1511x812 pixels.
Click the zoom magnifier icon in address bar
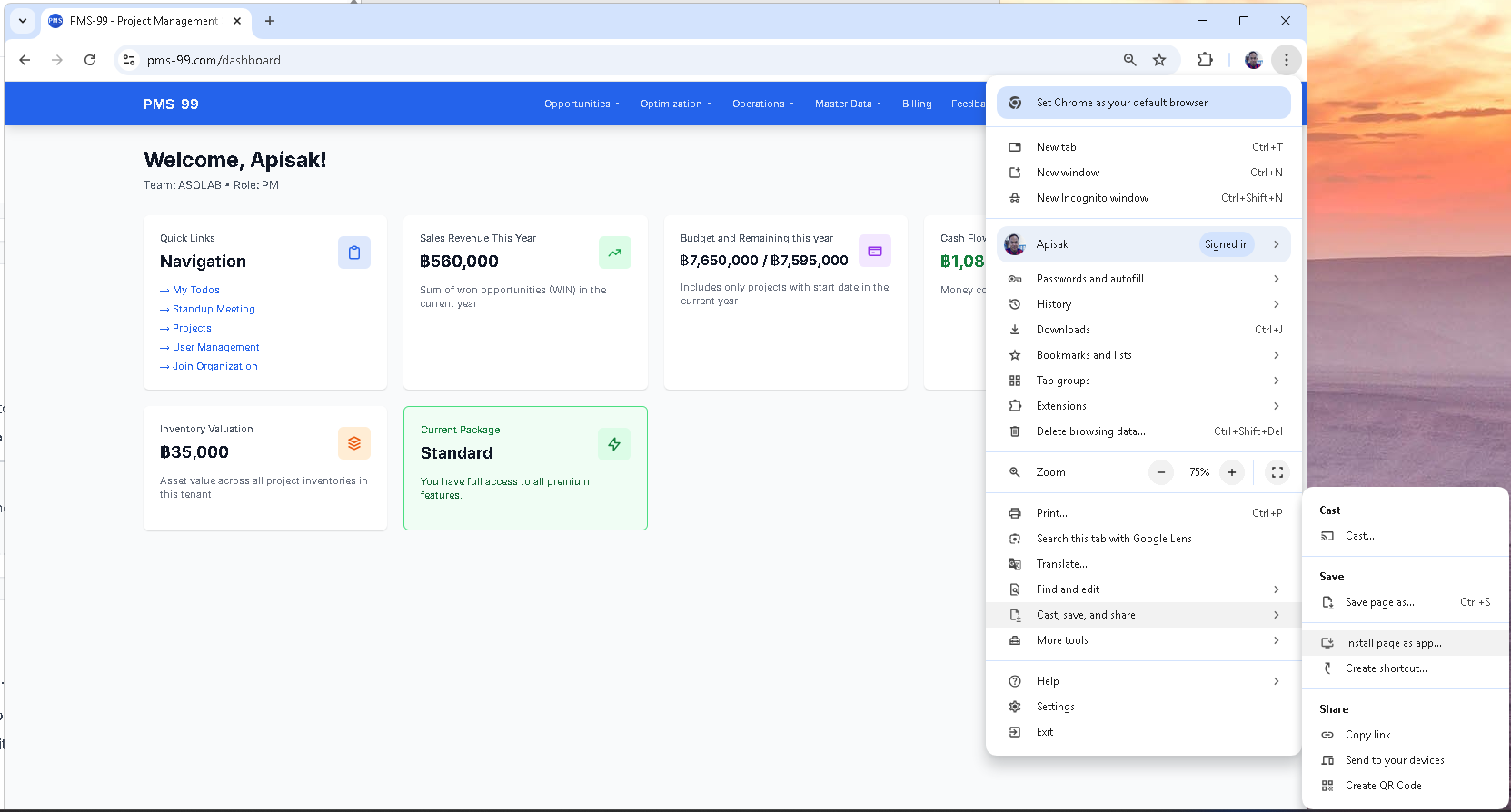click(x=1129, y=60)
